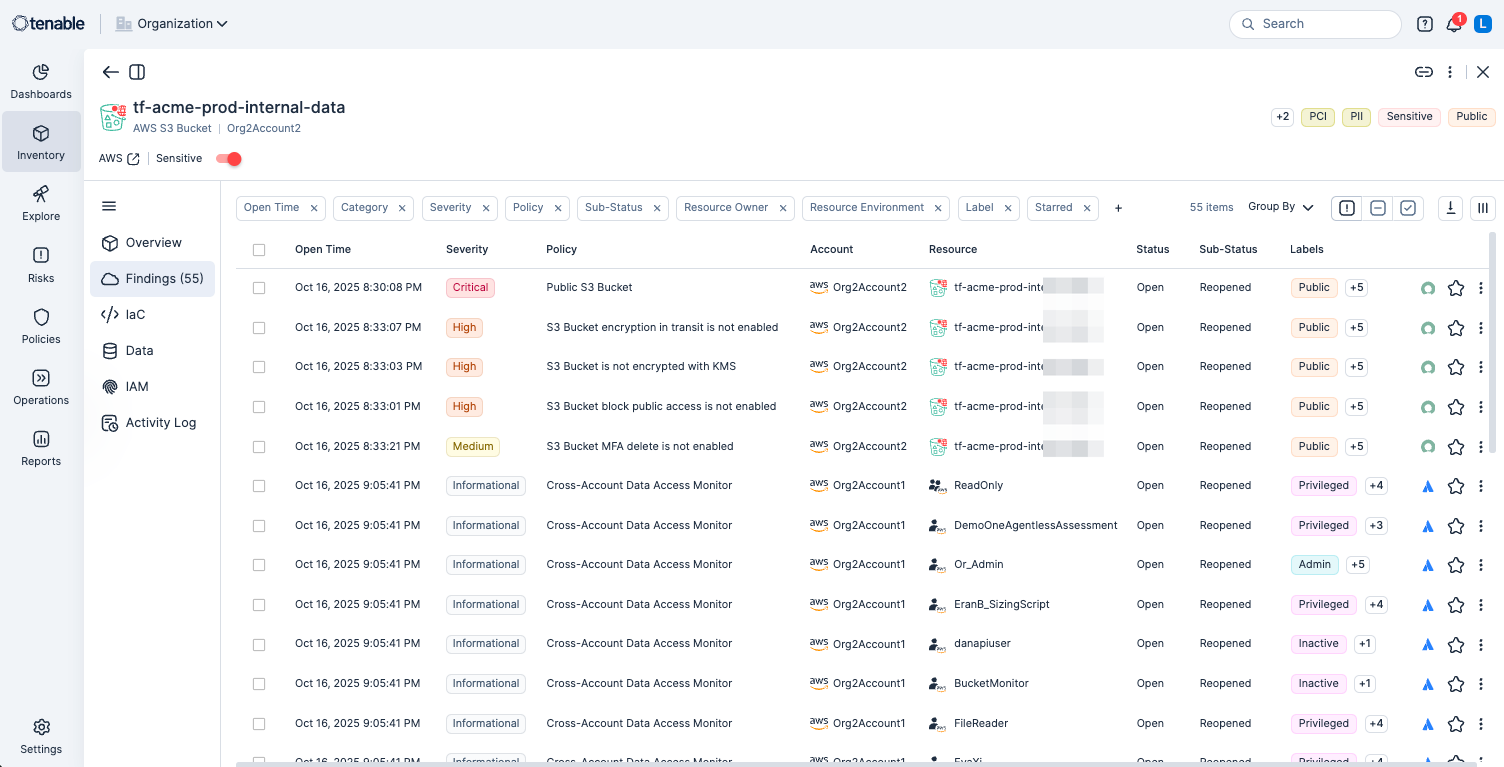The width and height of the screenshot is (1504, 767).
Task: Open the Group By dropdown
Action: click(1280, 207)
